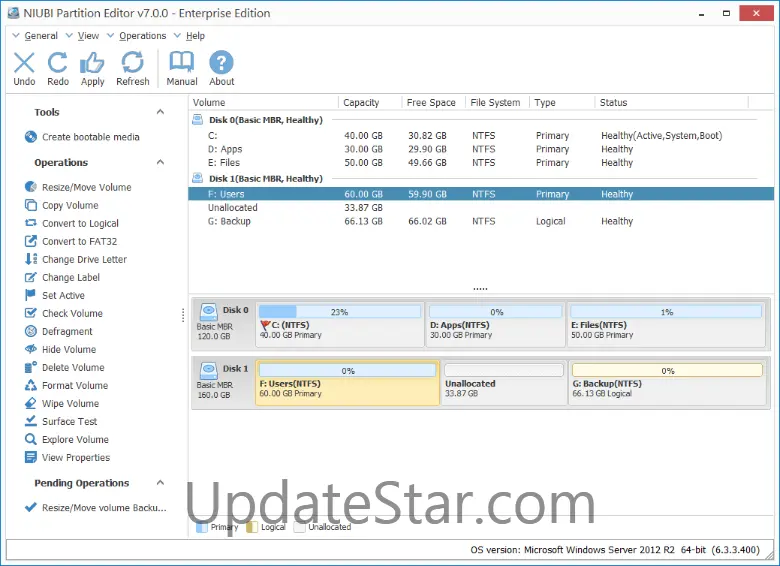Viewport: 780px width, 566px height.
Task: Click the Defragment icon
Action: (x=31, y=331)
